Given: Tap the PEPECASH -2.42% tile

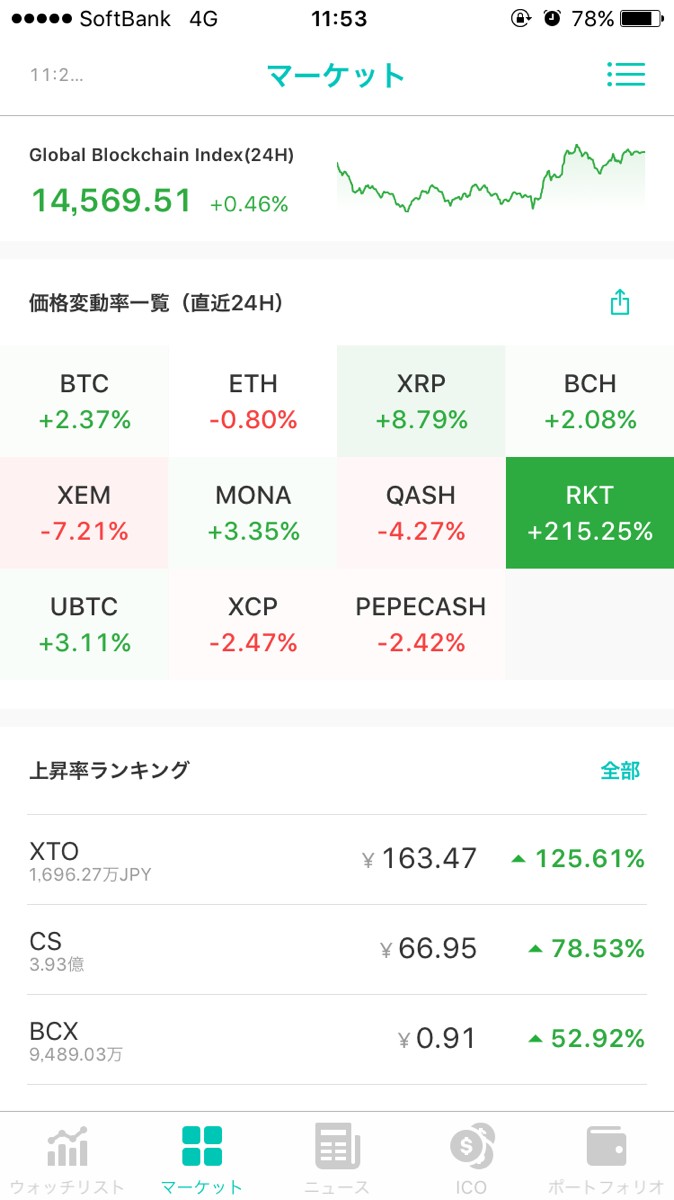Looking at the screenshot, I should [x=421, y=624].
